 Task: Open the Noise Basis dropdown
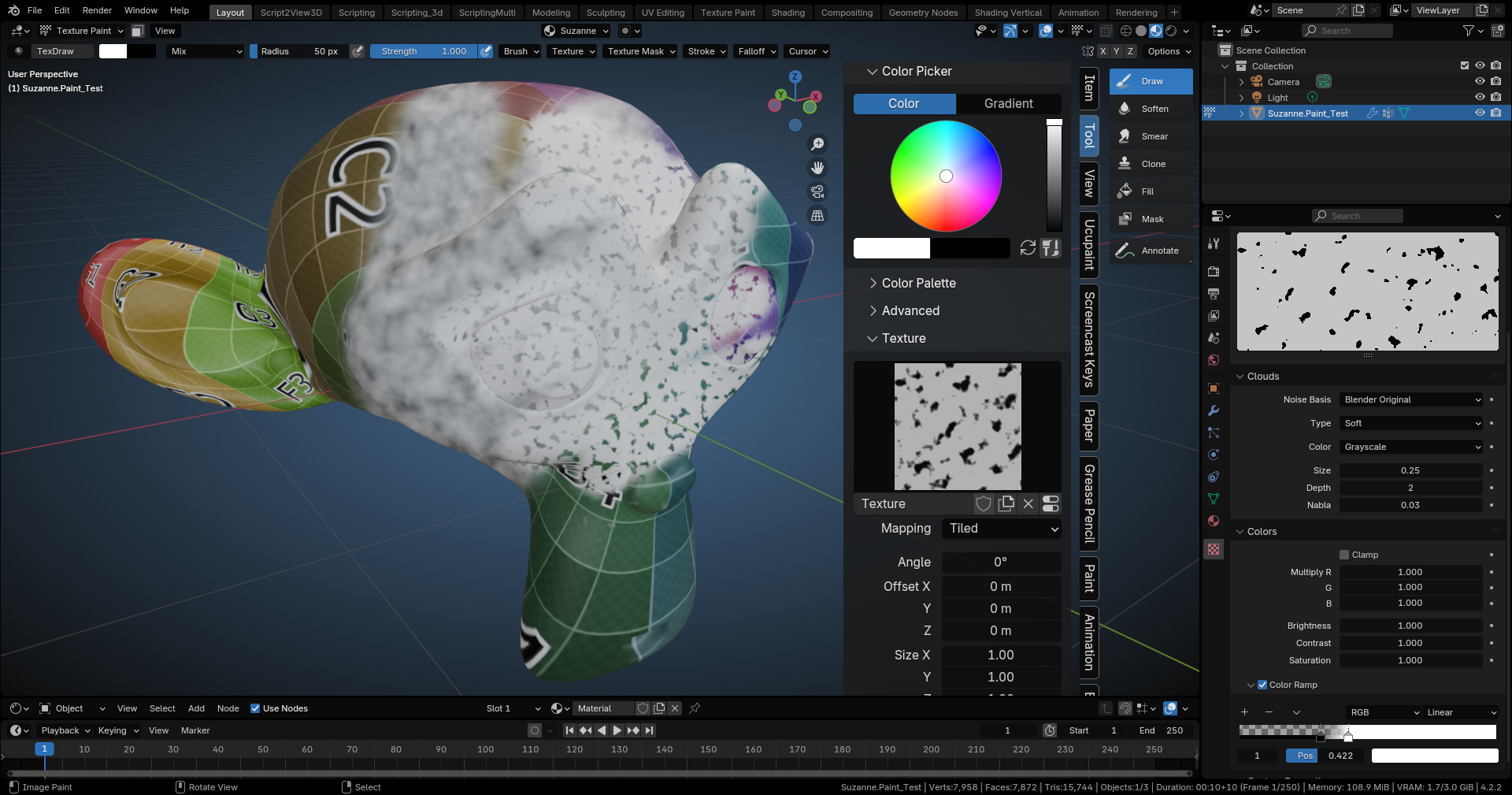(1411, 399)
